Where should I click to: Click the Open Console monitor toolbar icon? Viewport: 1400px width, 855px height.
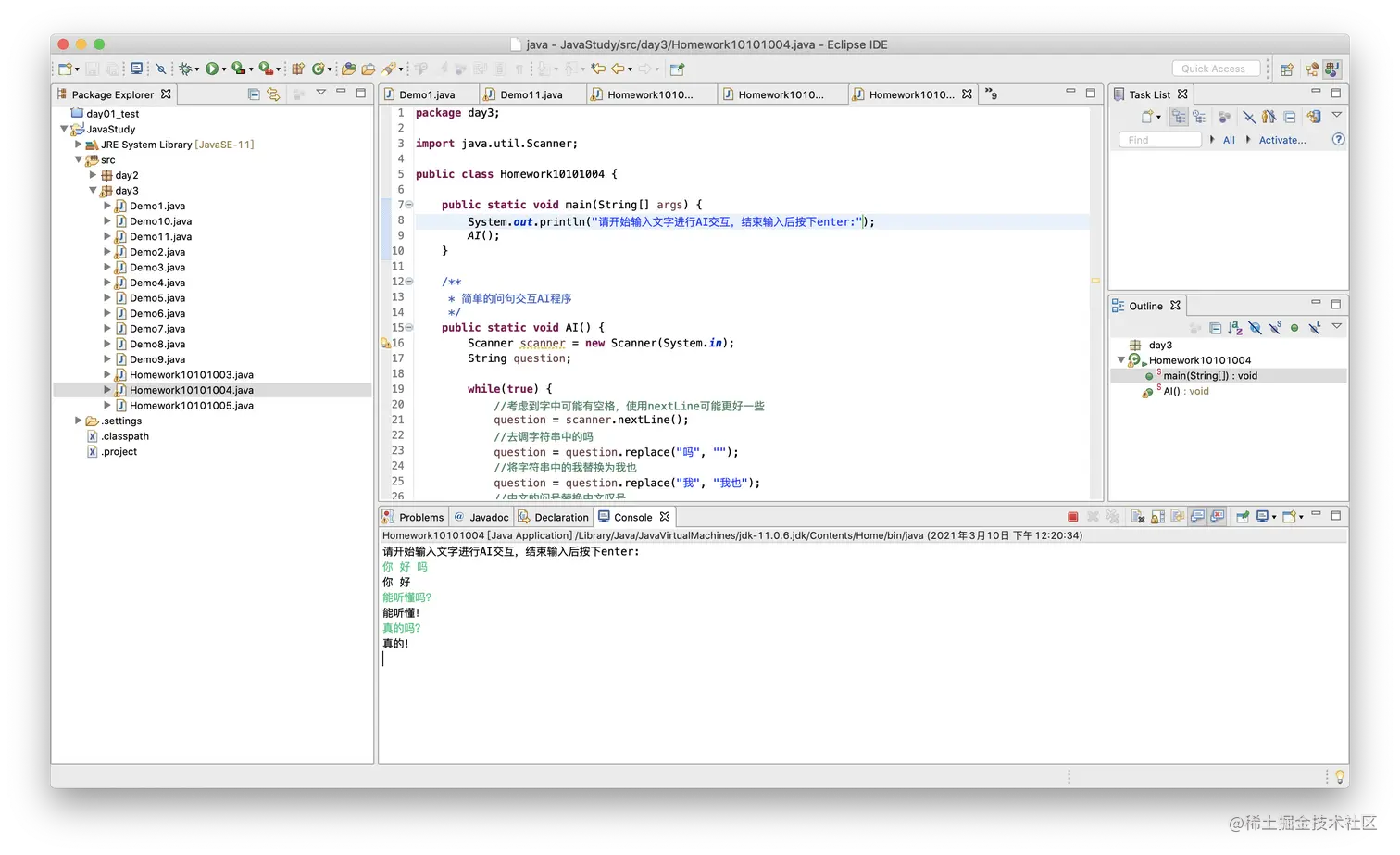[136, 69]
